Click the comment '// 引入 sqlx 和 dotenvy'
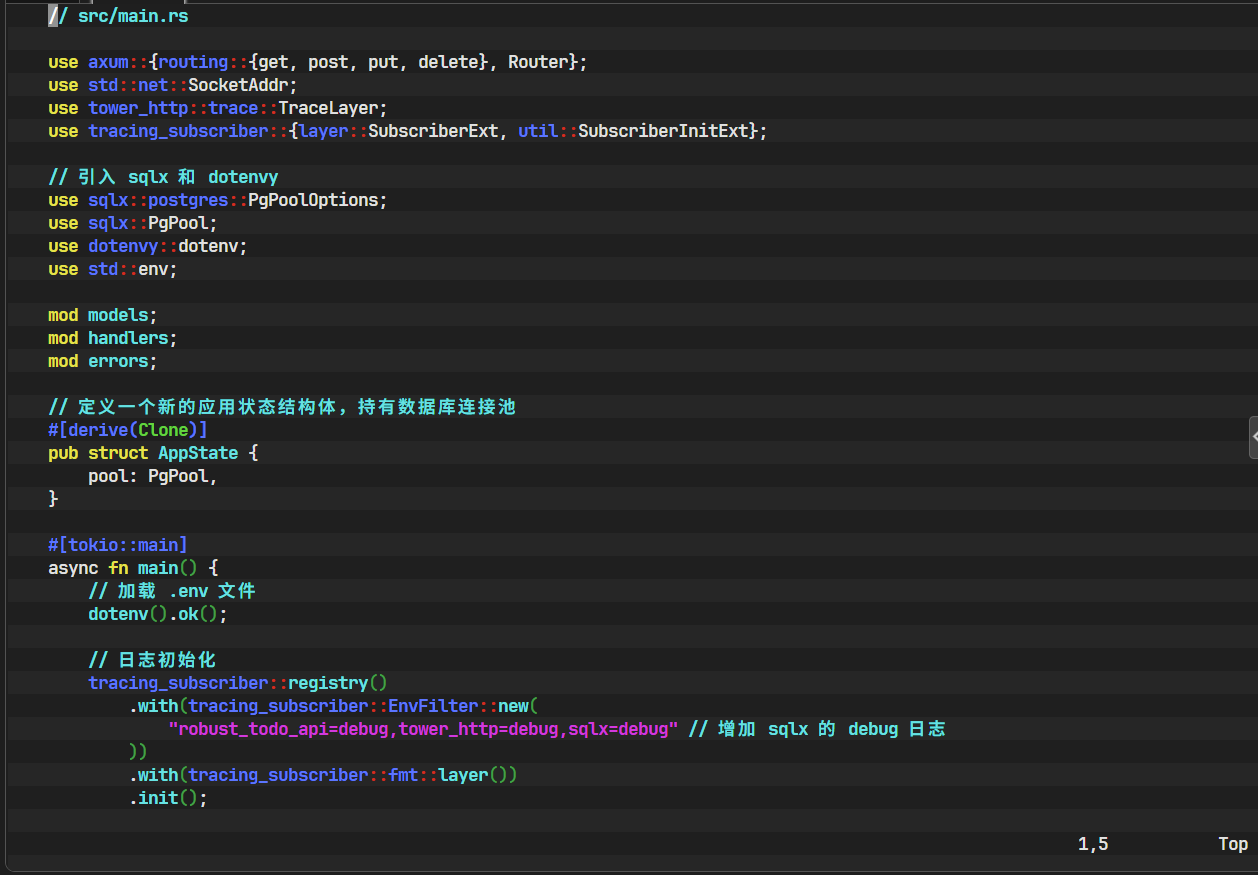The height and width of the screenshot is (875, 1258). point(163,177)
